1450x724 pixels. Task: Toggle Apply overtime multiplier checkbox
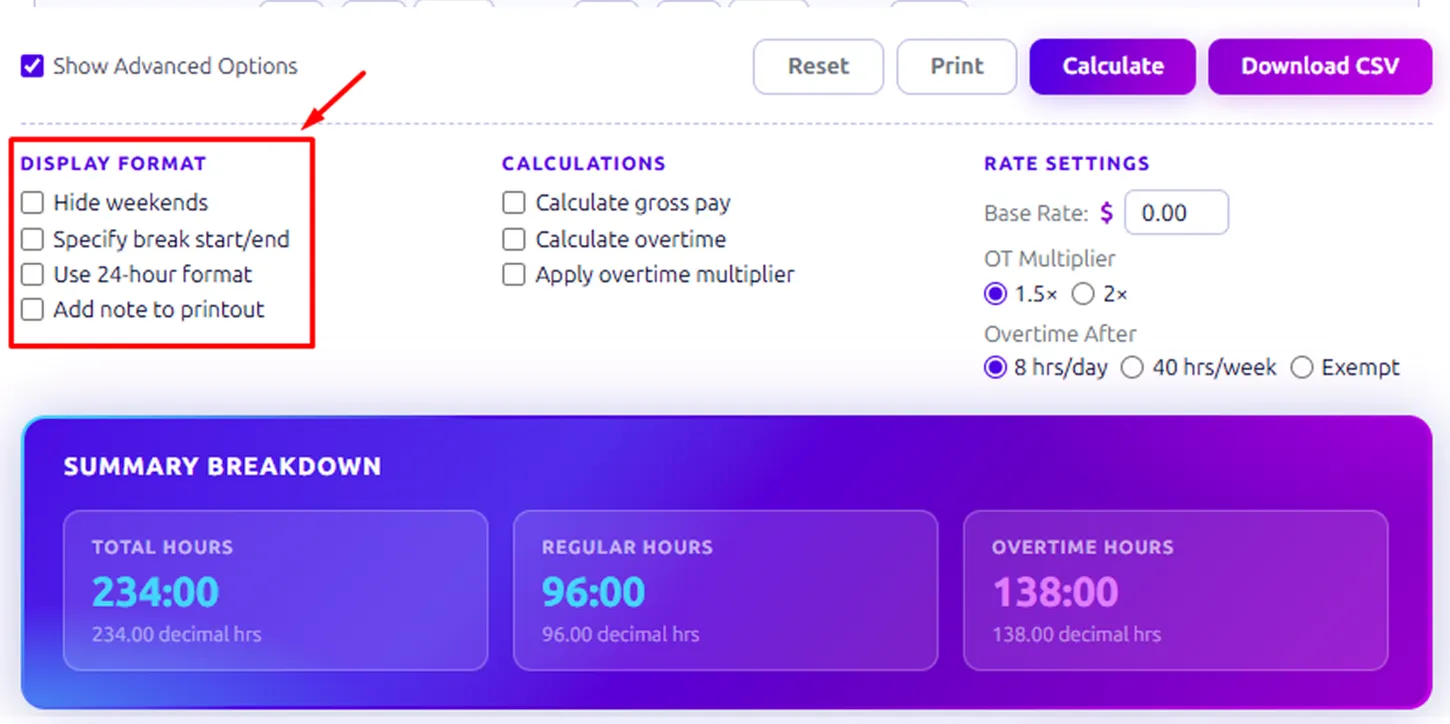click(514, 275)
